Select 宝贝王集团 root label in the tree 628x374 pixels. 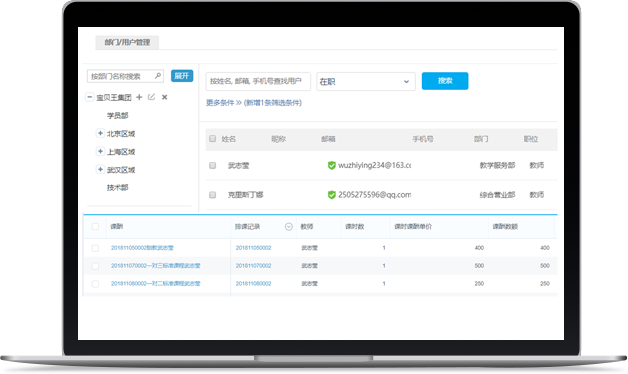pyautogui.click(x=114, y=97)
